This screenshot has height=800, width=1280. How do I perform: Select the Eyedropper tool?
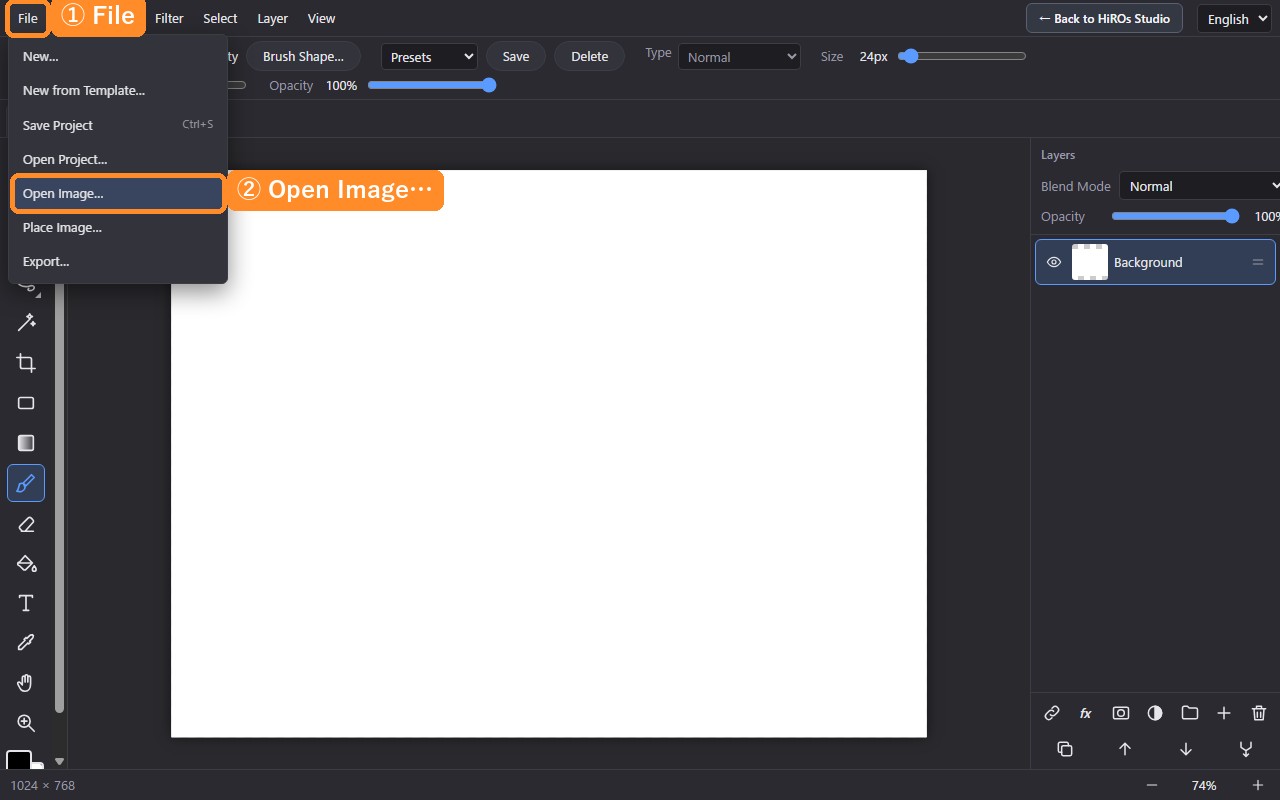26,643
